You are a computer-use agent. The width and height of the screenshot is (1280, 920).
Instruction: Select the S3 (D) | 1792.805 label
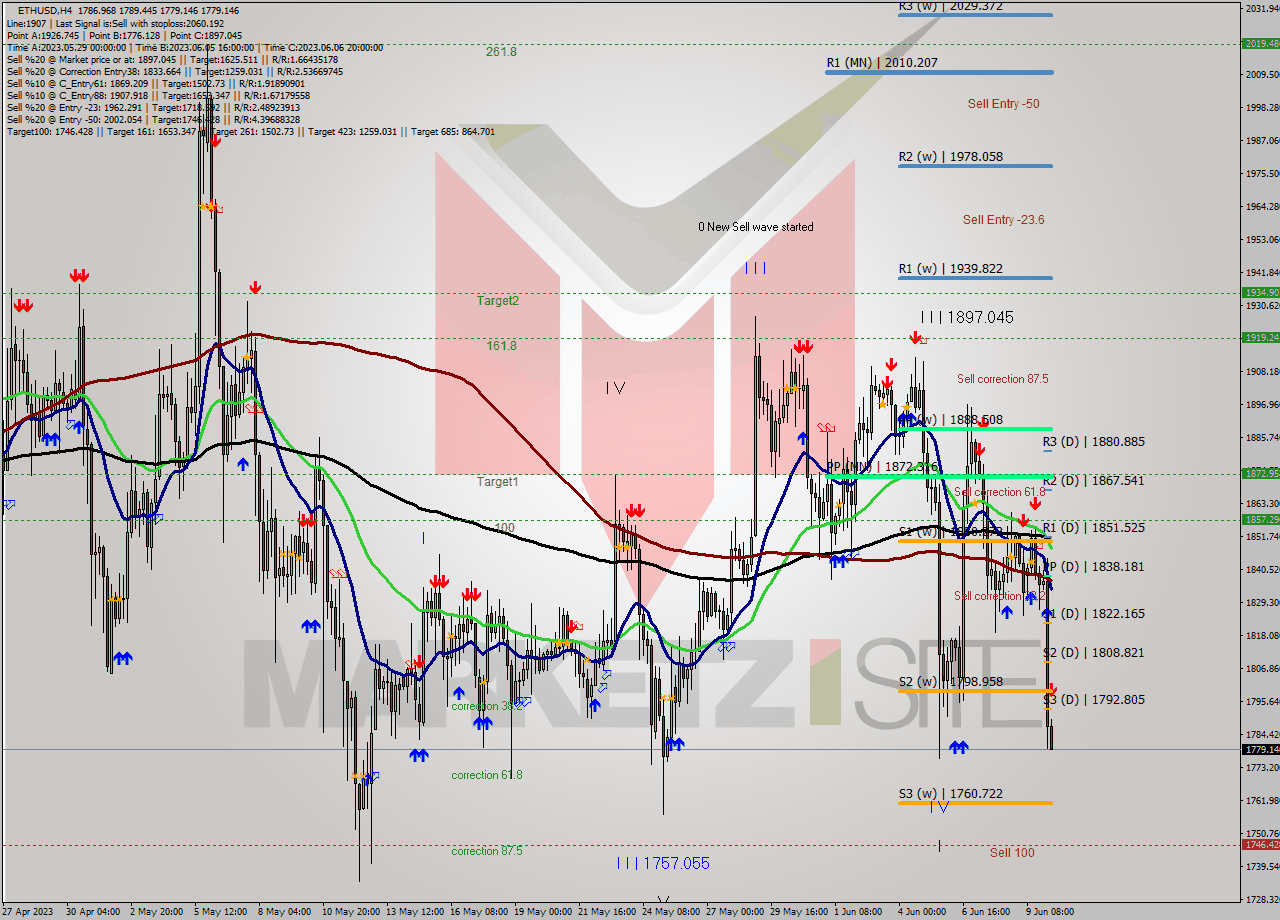click(x=1094, y=700)
